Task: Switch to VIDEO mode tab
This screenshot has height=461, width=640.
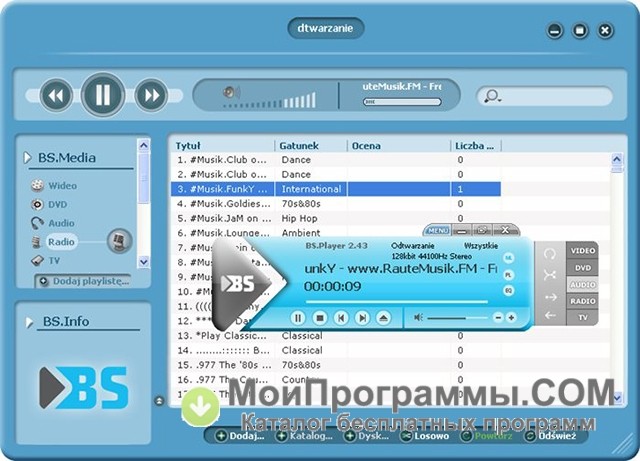Action: click(x=582, y=251)
